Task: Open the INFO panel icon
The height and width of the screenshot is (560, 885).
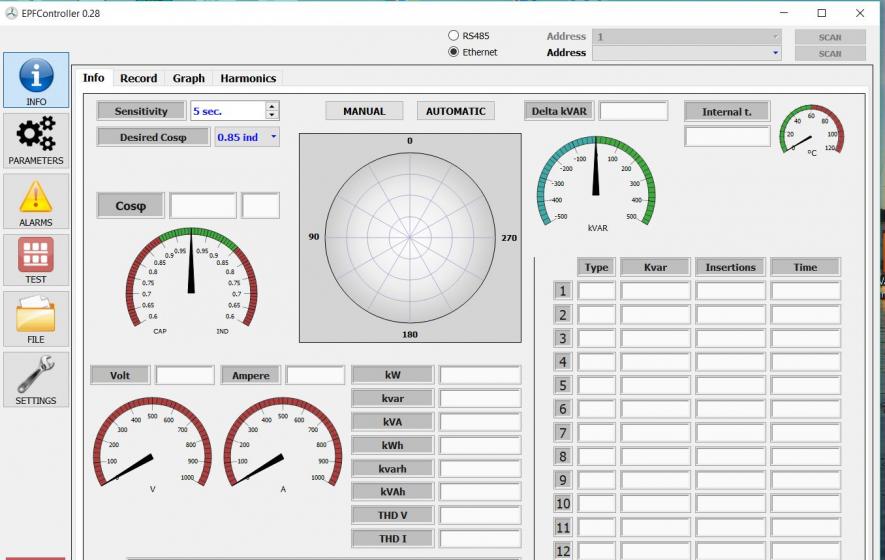Action: coord(36,79)
